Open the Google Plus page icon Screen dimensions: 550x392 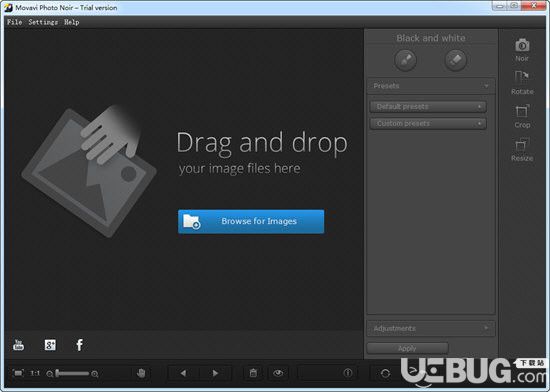coord(50,345)
